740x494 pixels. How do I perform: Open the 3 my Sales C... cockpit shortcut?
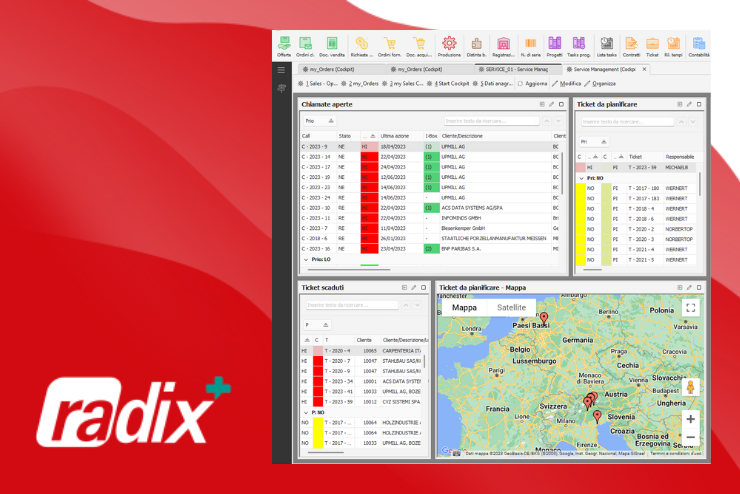[x=403, y=84]
